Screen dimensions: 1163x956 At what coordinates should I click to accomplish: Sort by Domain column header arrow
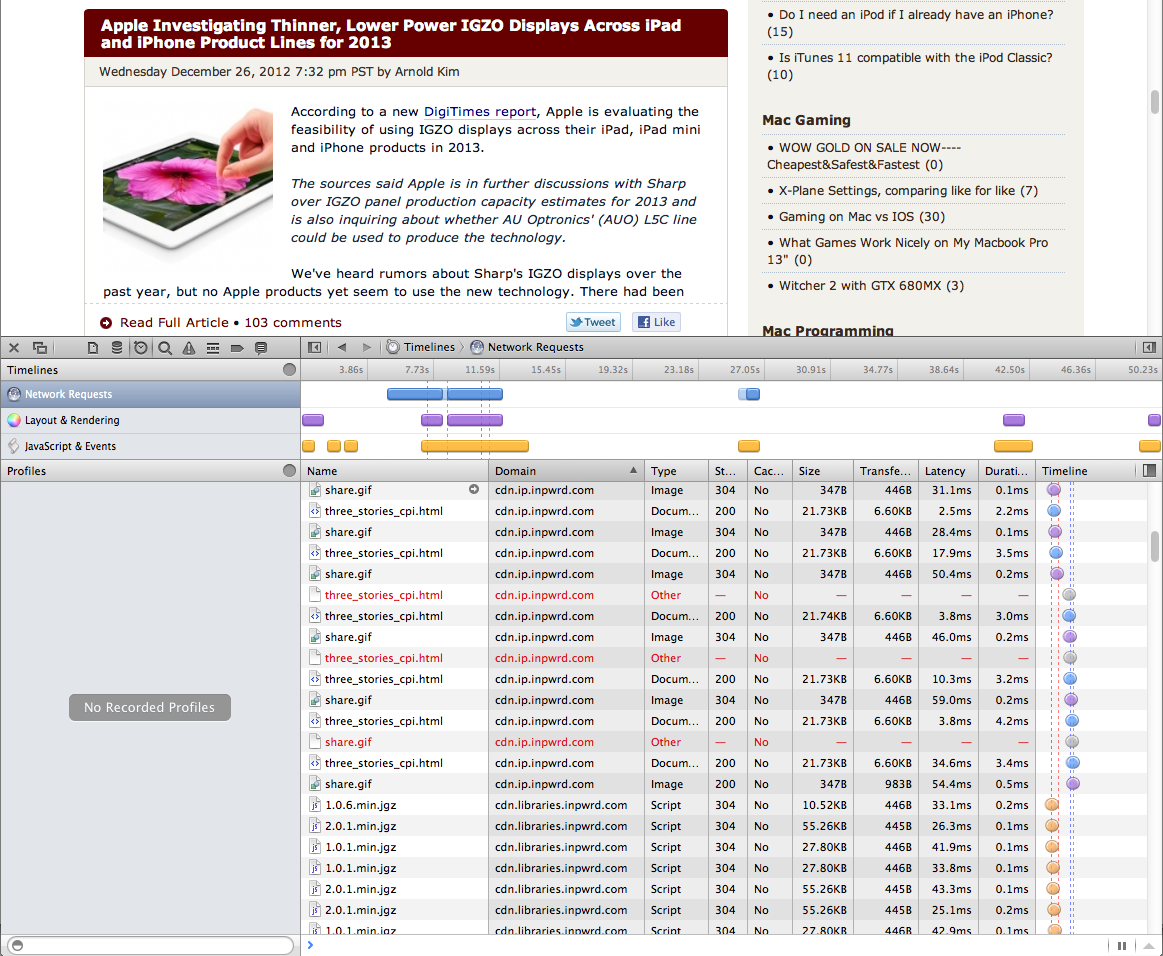pos(633,470)
